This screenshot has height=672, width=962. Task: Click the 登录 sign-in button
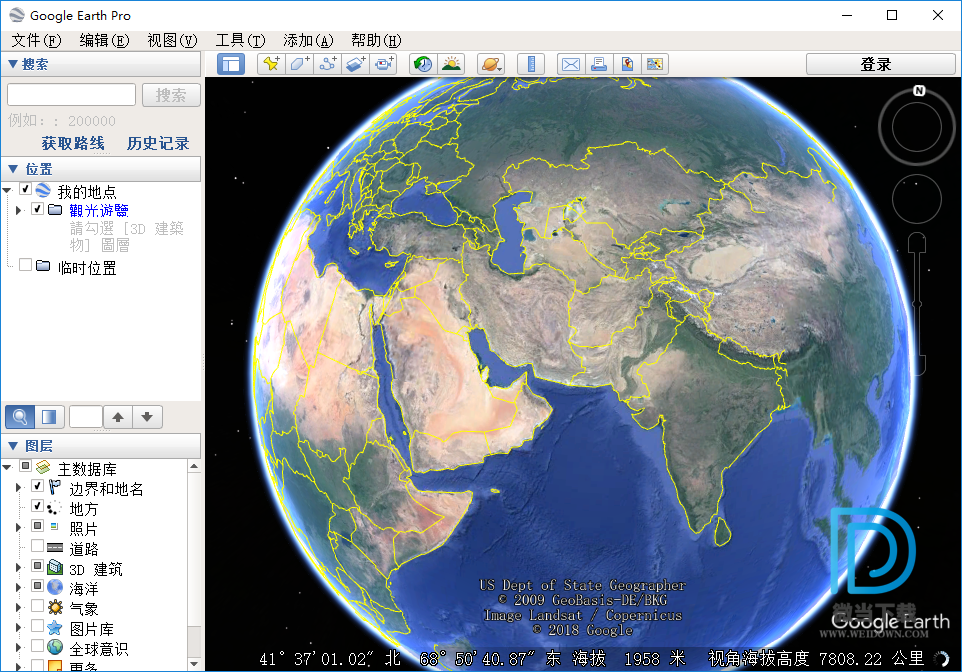(x=880, y=64)
